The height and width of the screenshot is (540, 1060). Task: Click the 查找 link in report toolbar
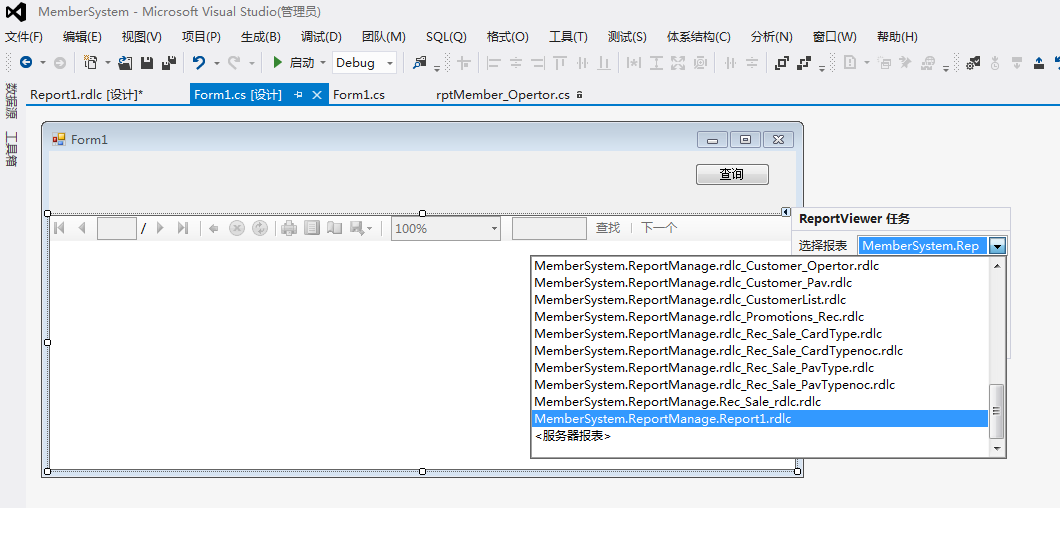tap(608, 228)
